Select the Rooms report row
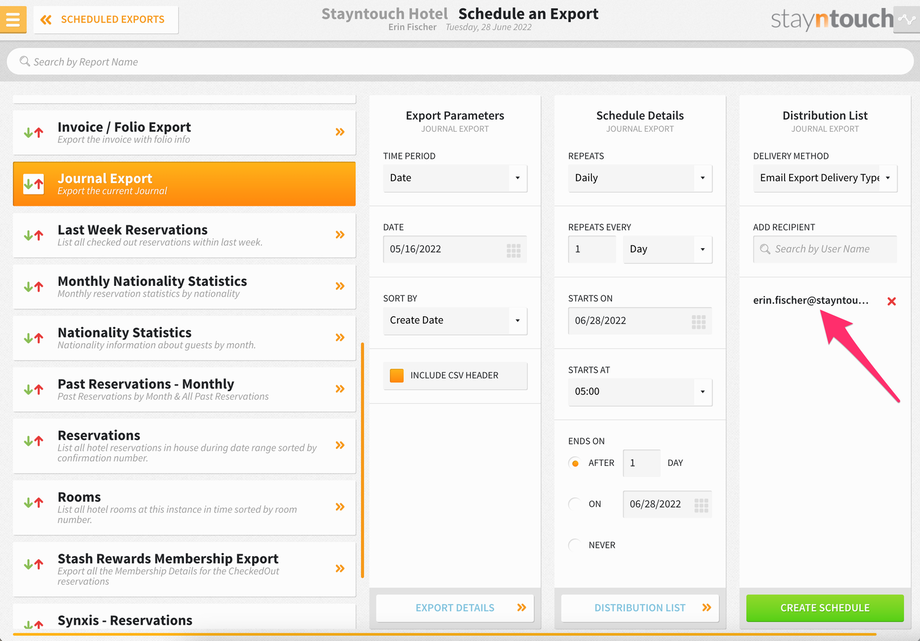Screen dimensions: 920x641 pos(184,508)
